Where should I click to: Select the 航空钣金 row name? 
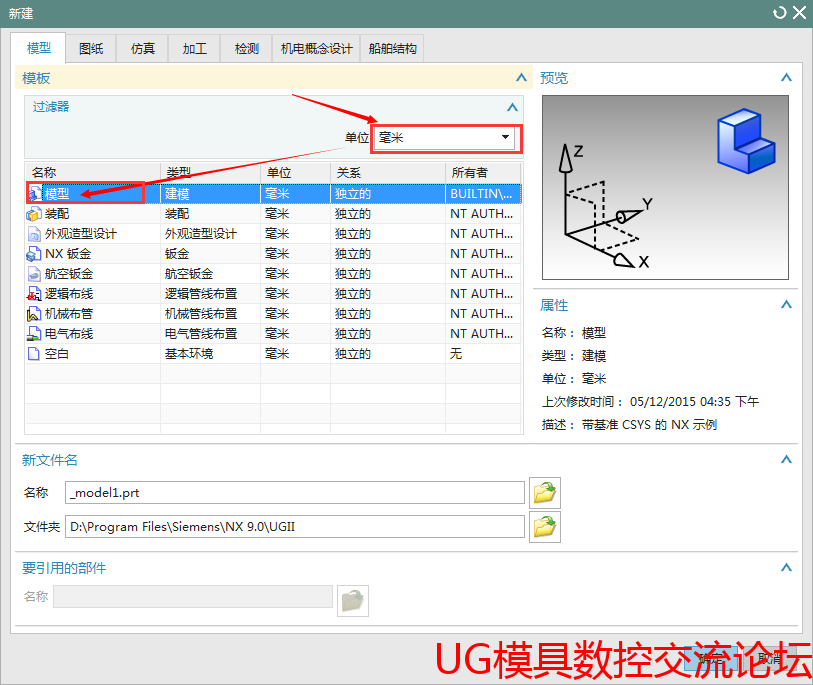click(69, 274)
